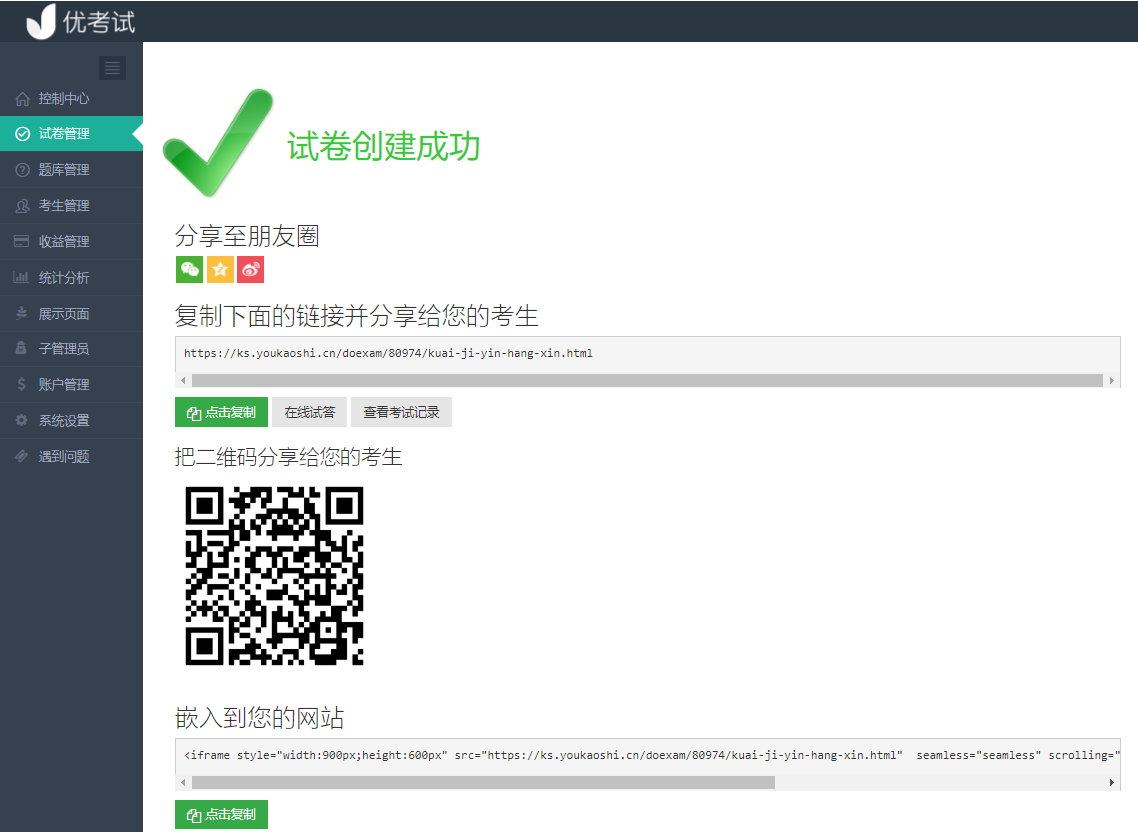
Task: Go to 账户管理 in sidebar
Action: click(71, 385)
